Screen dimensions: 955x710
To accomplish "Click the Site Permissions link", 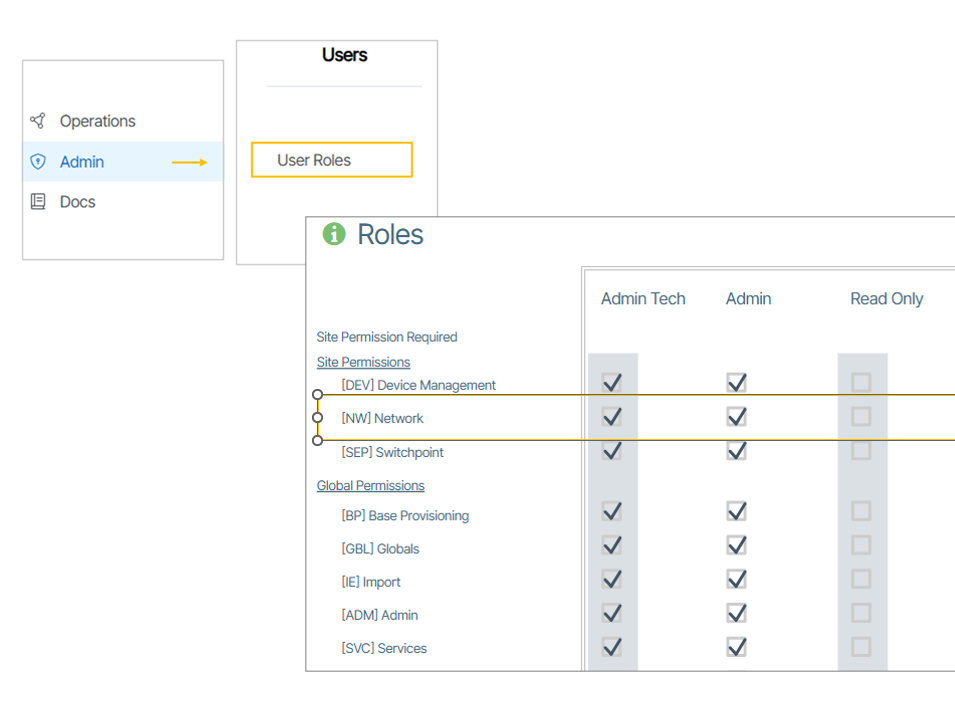I will [x=363, y=362].
